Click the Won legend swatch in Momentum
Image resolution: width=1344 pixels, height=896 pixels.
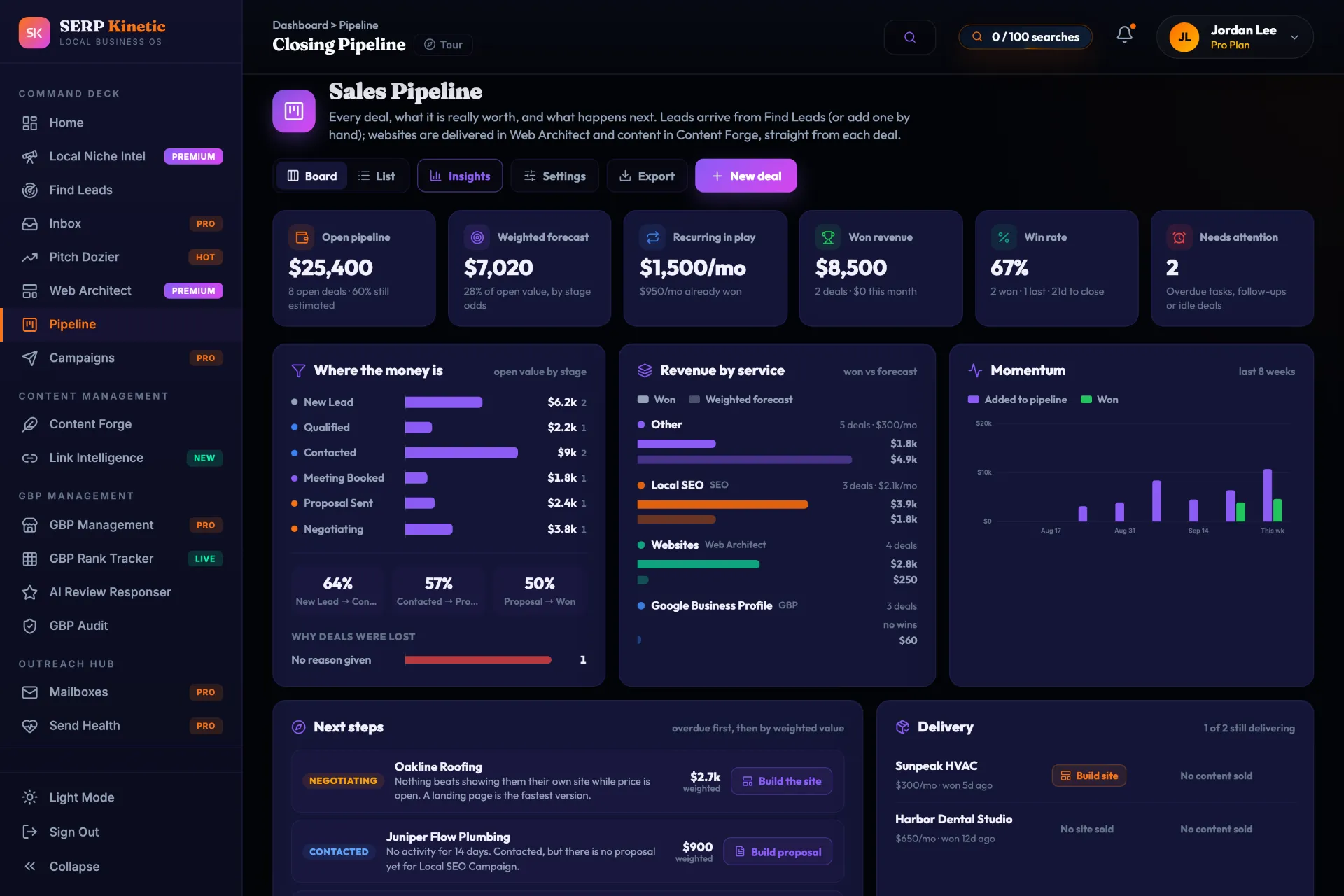point(1086,400)
